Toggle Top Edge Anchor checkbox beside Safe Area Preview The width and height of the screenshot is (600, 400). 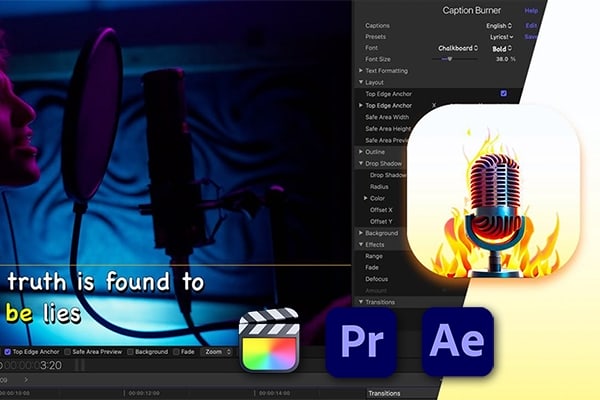pyautogui.click(x=7, y=352)
